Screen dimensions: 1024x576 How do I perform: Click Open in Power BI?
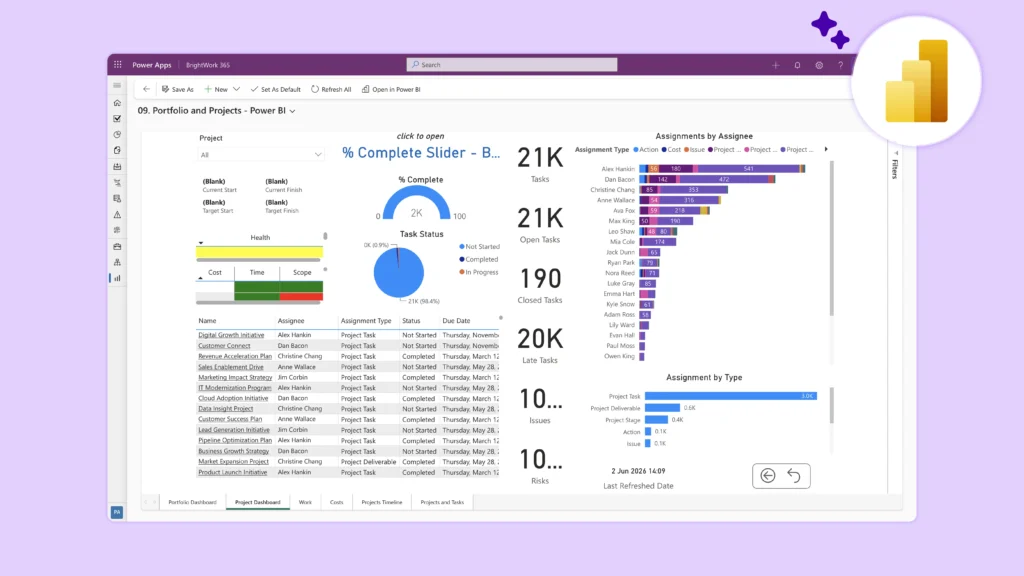[x=391, y=89]
